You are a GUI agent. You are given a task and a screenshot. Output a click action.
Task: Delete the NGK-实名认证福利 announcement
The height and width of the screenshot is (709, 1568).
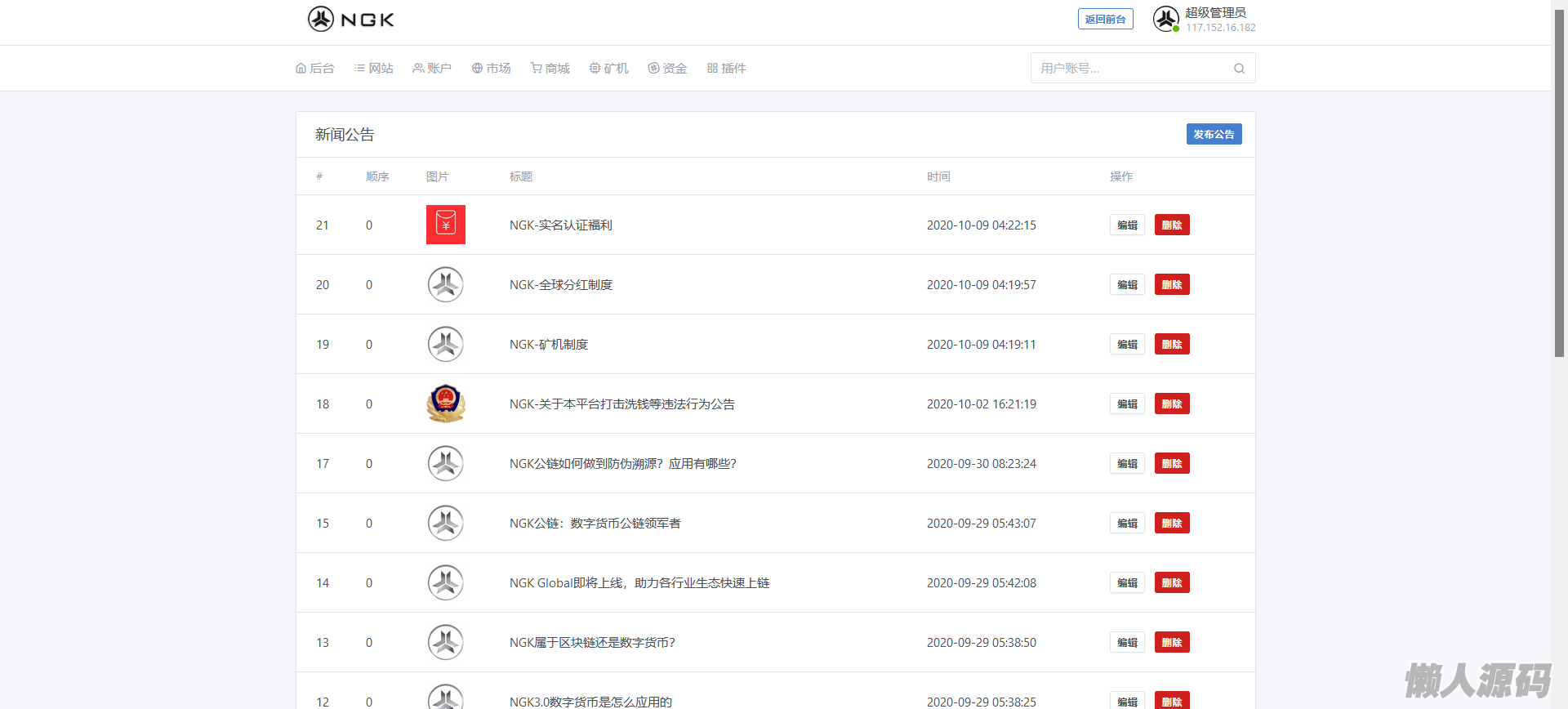pyautogui.click(x=1172, y=225)
